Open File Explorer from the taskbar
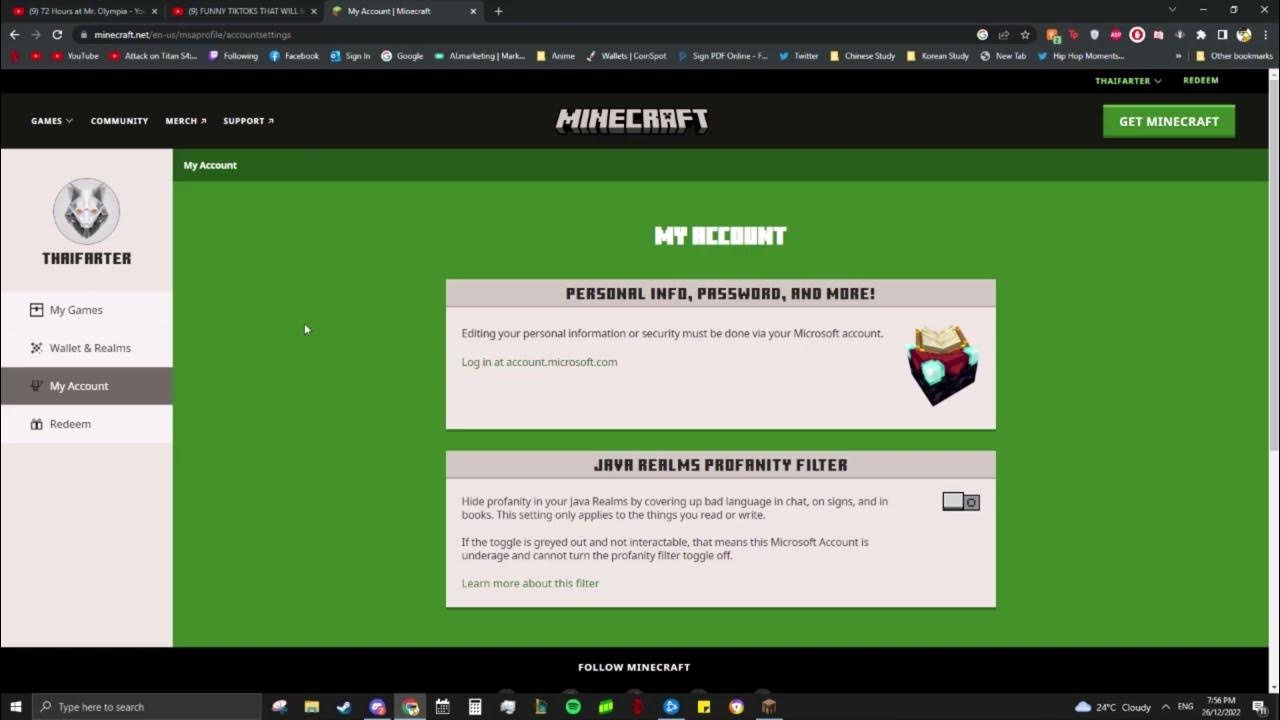The width and height of the screenshot is (1280, 720). coord(312,707)
